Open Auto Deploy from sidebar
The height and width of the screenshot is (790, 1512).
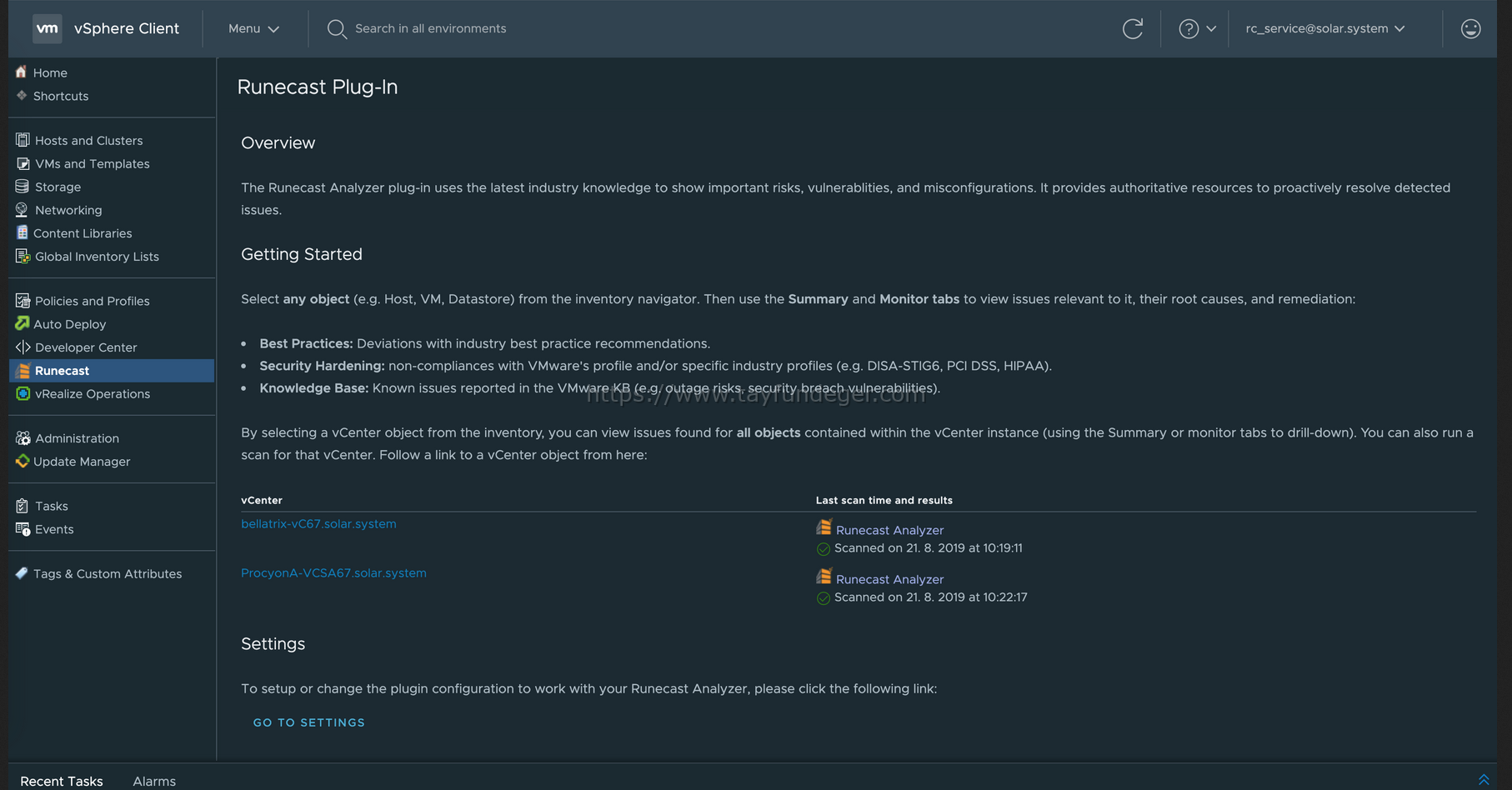pyautogui.click(x=69, y=324)
